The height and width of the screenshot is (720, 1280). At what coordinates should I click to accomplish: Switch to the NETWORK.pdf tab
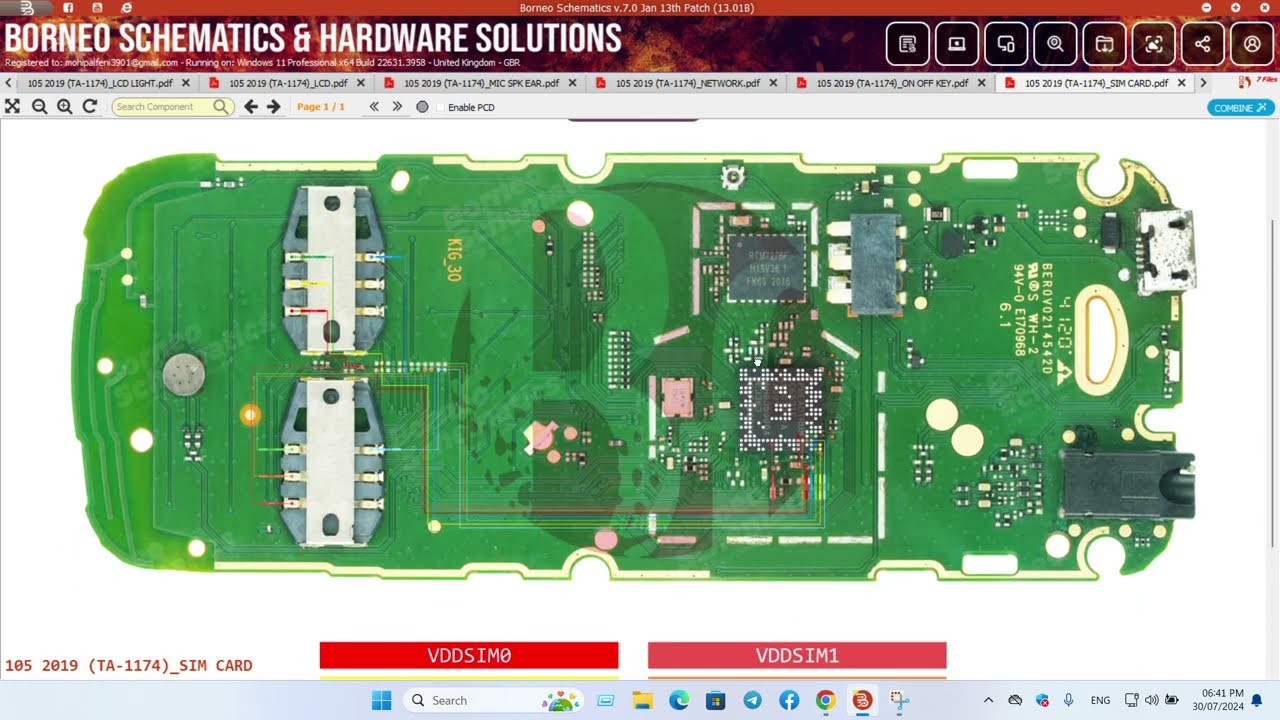pos(687,83)
